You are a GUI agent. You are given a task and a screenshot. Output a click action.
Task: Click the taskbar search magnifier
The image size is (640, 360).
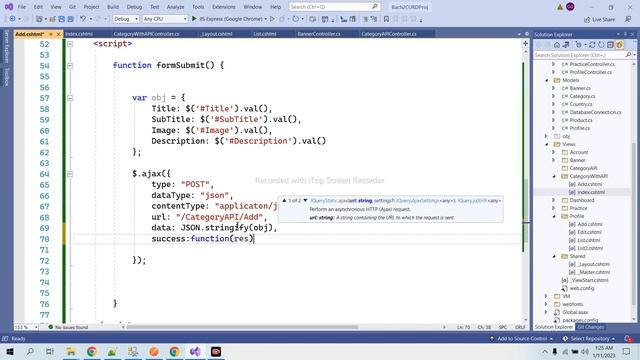pyautogui.click(x=30, y=351)
